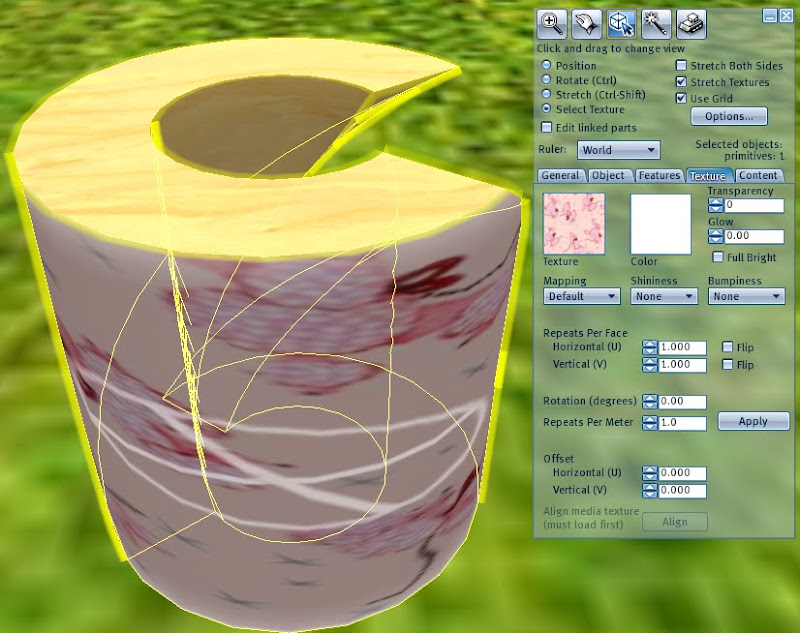Click the Glow value field
Image resolution: width=800 pixels, height=633 pixels.
coord(754,236)
